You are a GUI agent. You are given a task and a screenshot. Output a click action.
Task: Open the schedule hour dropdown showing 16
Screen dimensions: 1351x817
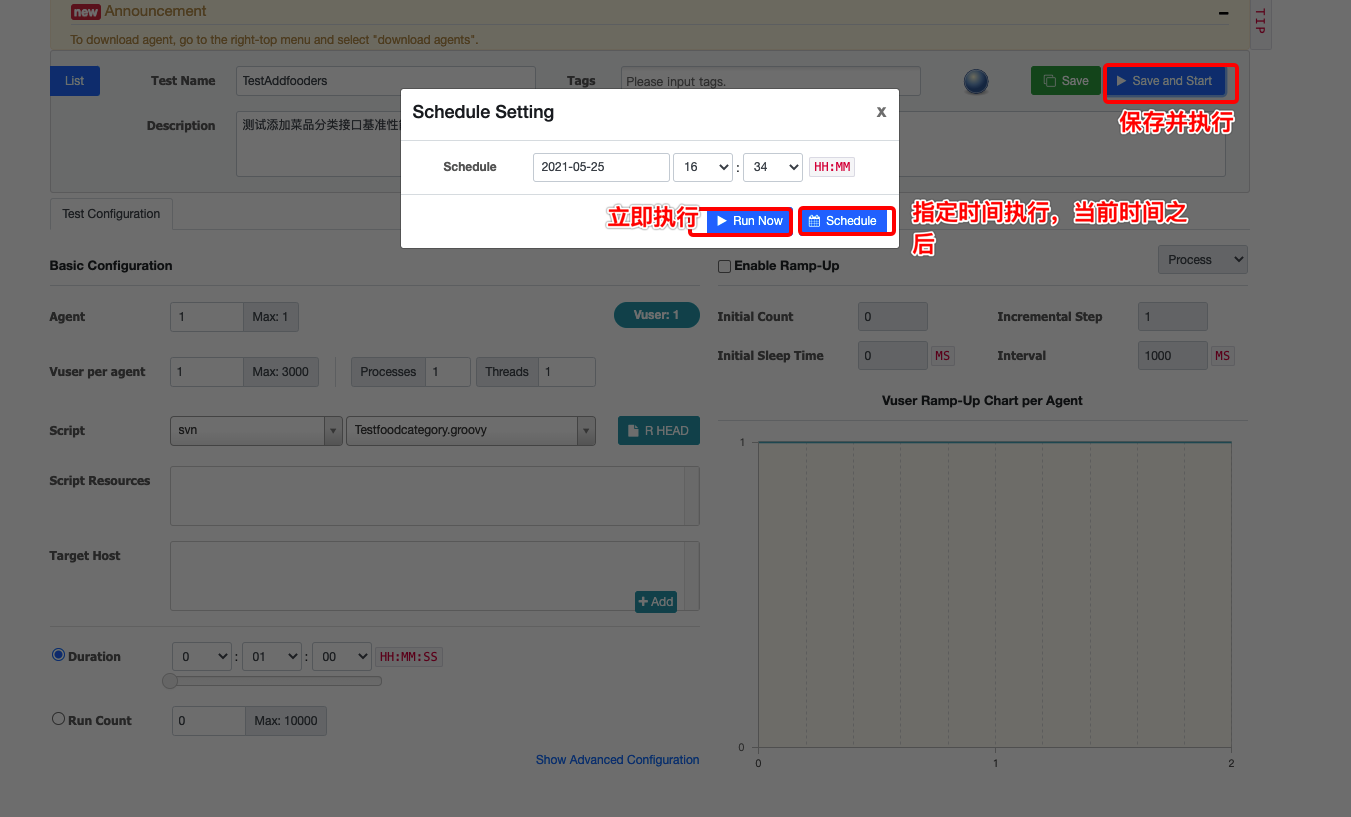pyautogui.click(x=703, y=167)
